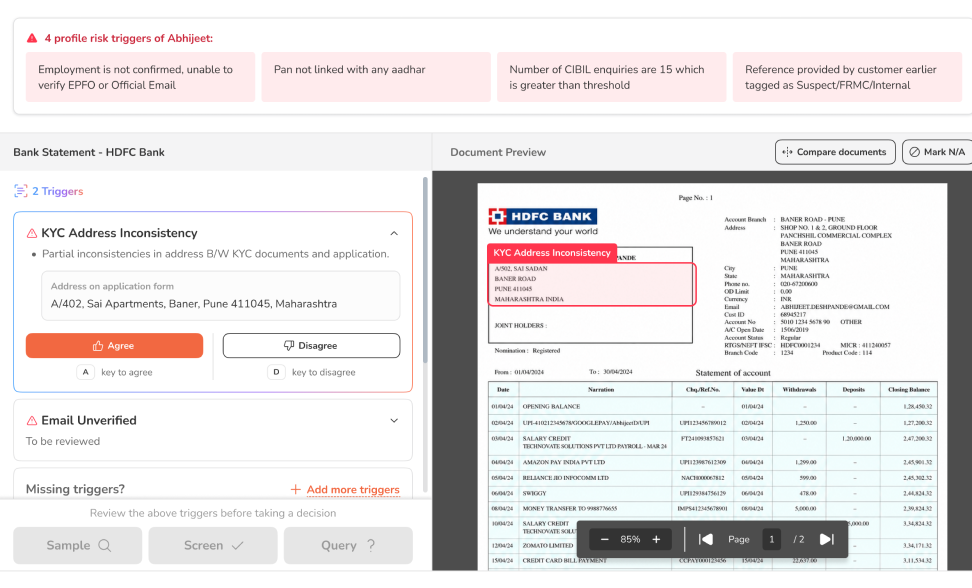This screenshot has height=588, width=972.
Task: Click the Missing triggers? label
Action: point(75,489)
